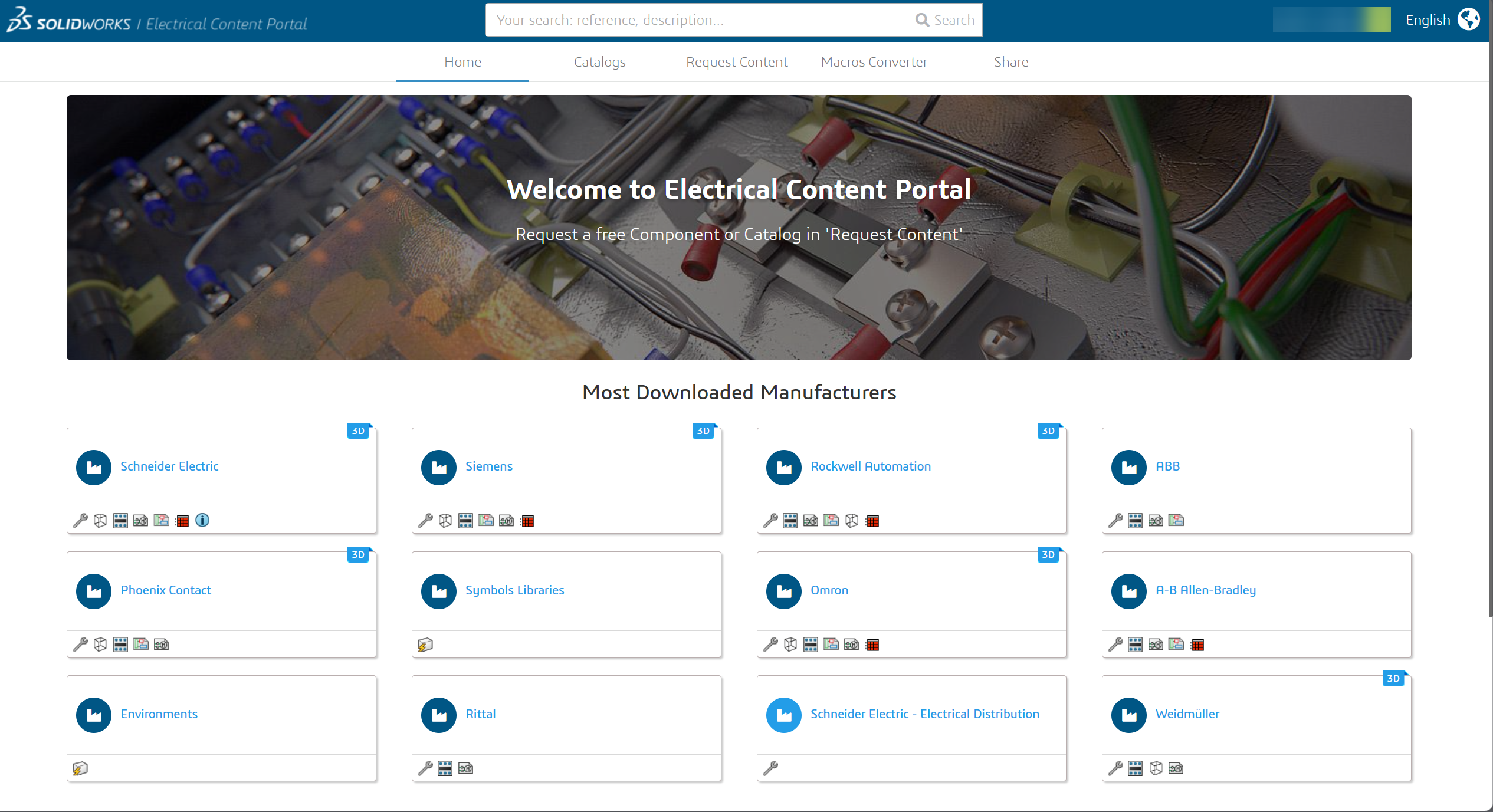Click the Siemens factory circle icon

click(x=439, y=468)
